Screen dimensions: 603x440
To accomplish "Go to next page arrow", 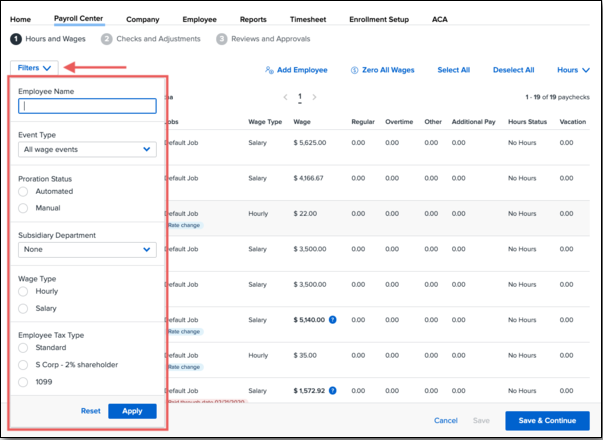I will (x=314, y=97).
